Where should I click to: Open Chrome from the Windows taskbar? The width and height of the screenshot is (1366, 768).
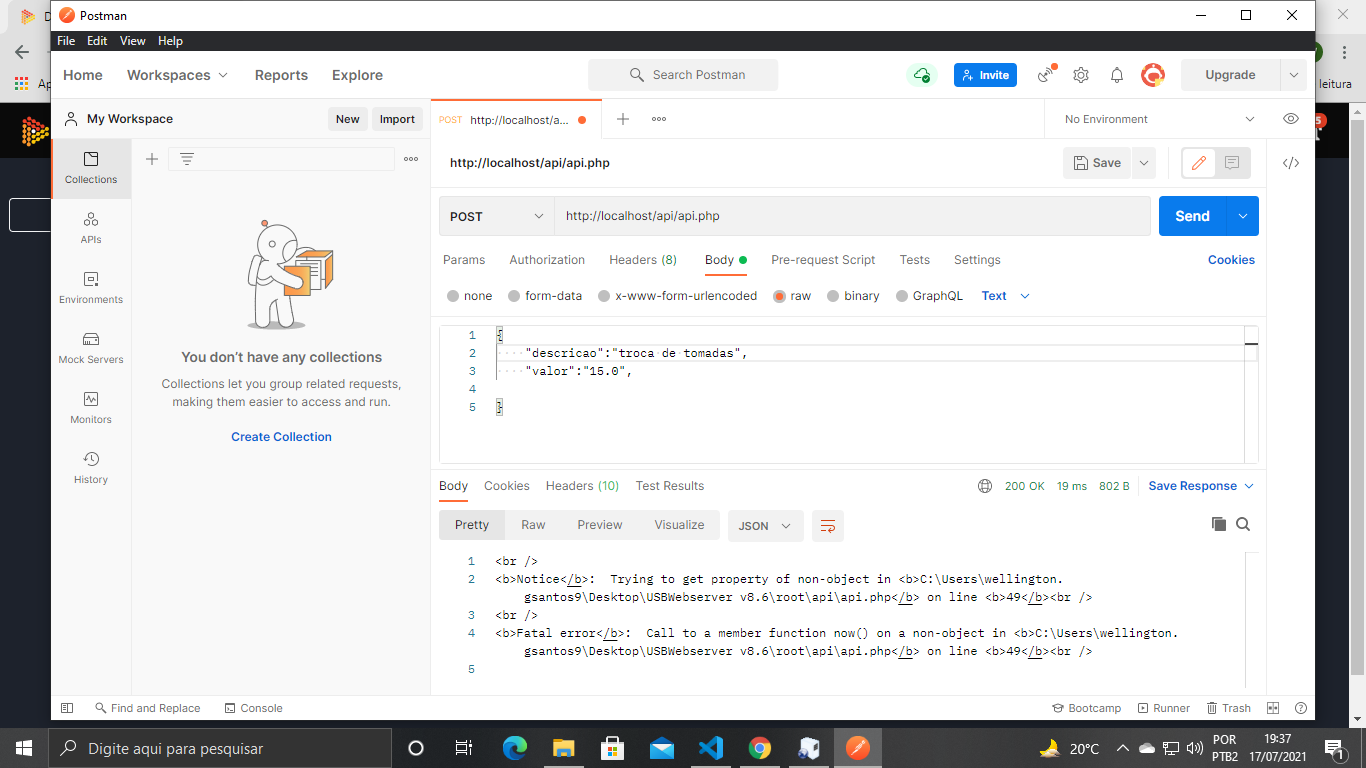click(760, 748)
